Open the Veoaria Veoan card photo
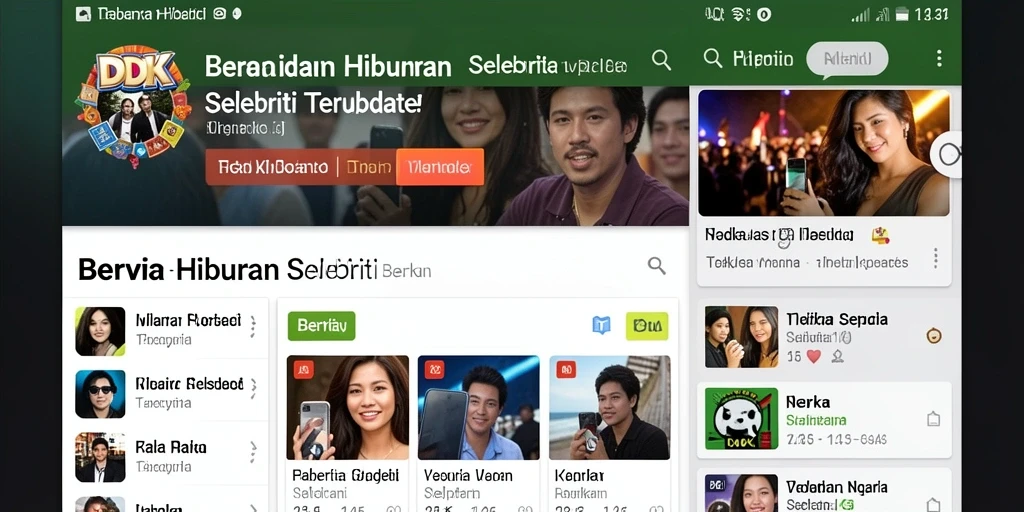 tap(479, 408)
